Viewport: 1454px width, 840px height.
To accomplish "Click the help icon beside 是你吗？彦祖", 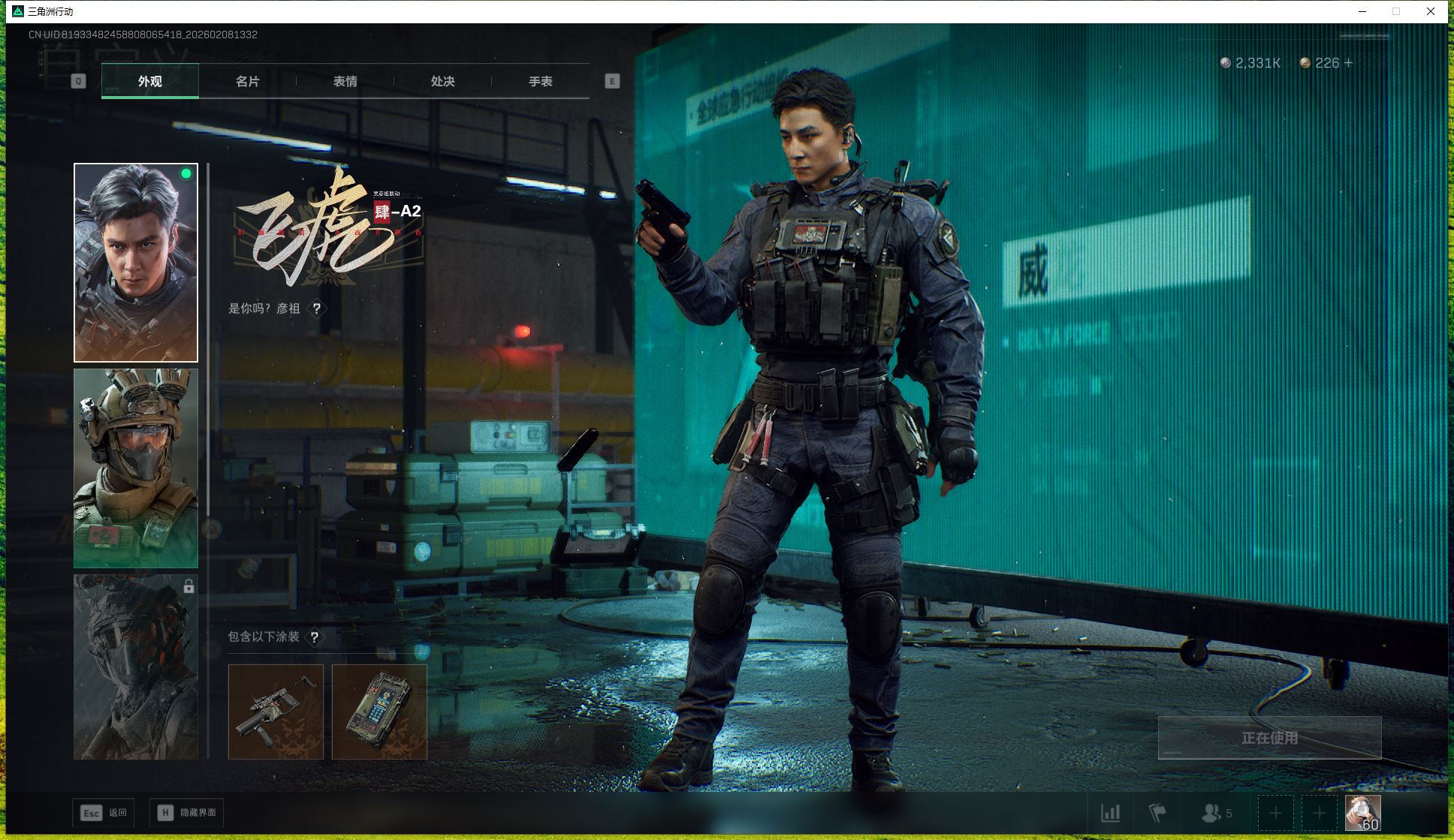I will pos(317,309).
